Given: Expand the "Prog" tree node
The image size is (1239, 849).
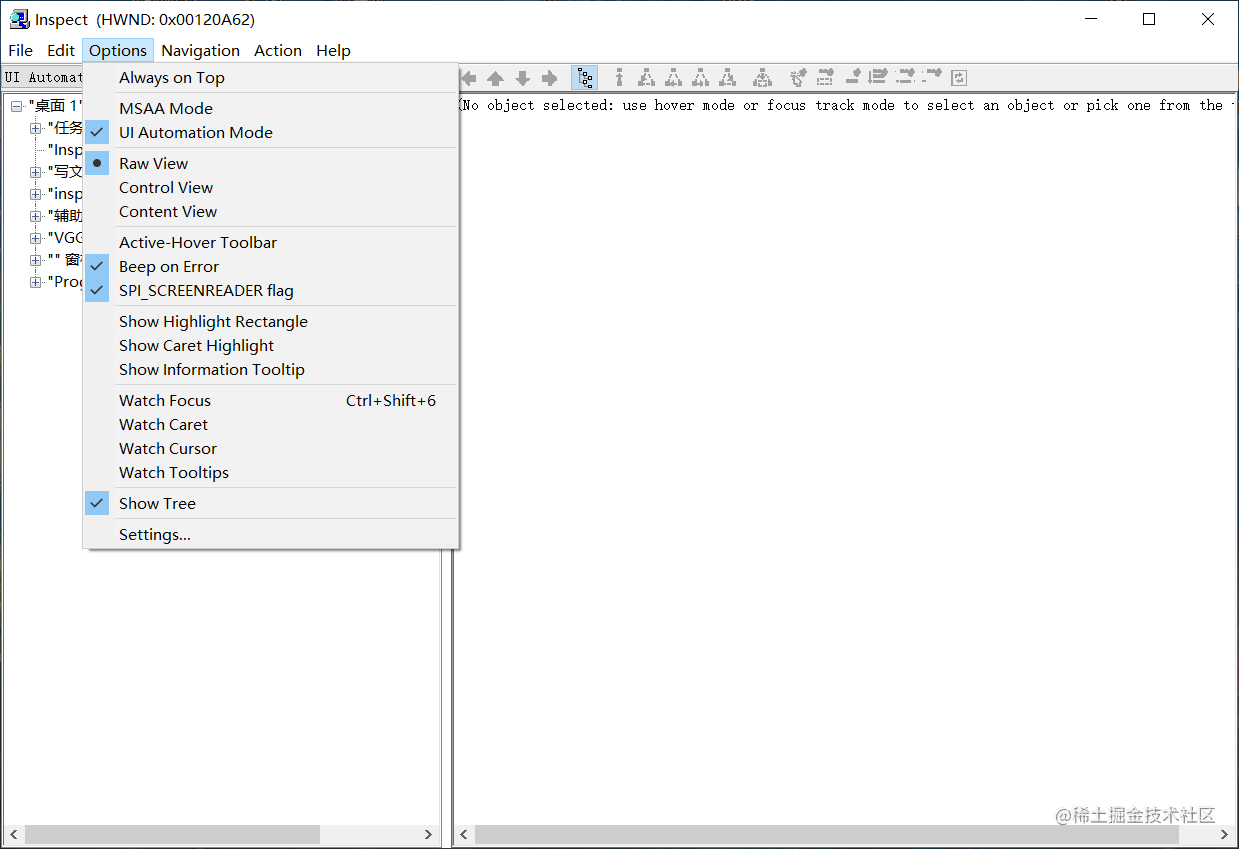Looking at the screenshot, I should 36,282.
